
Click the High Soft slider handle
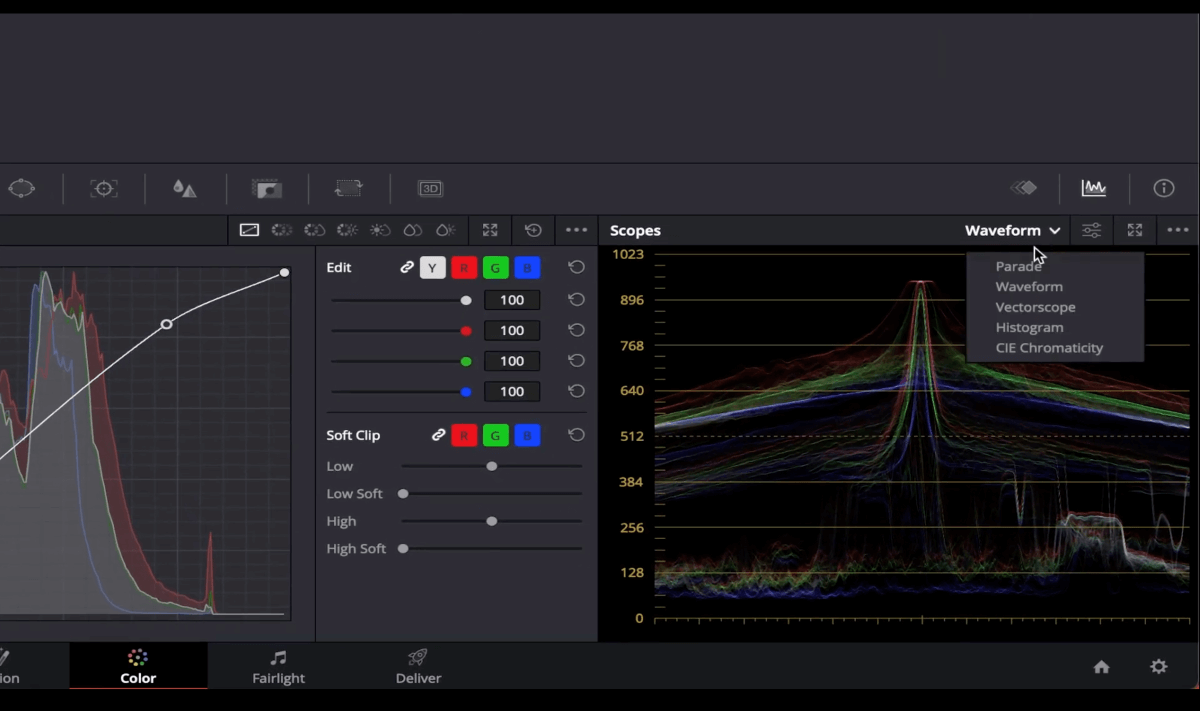[x=403, y=549]
